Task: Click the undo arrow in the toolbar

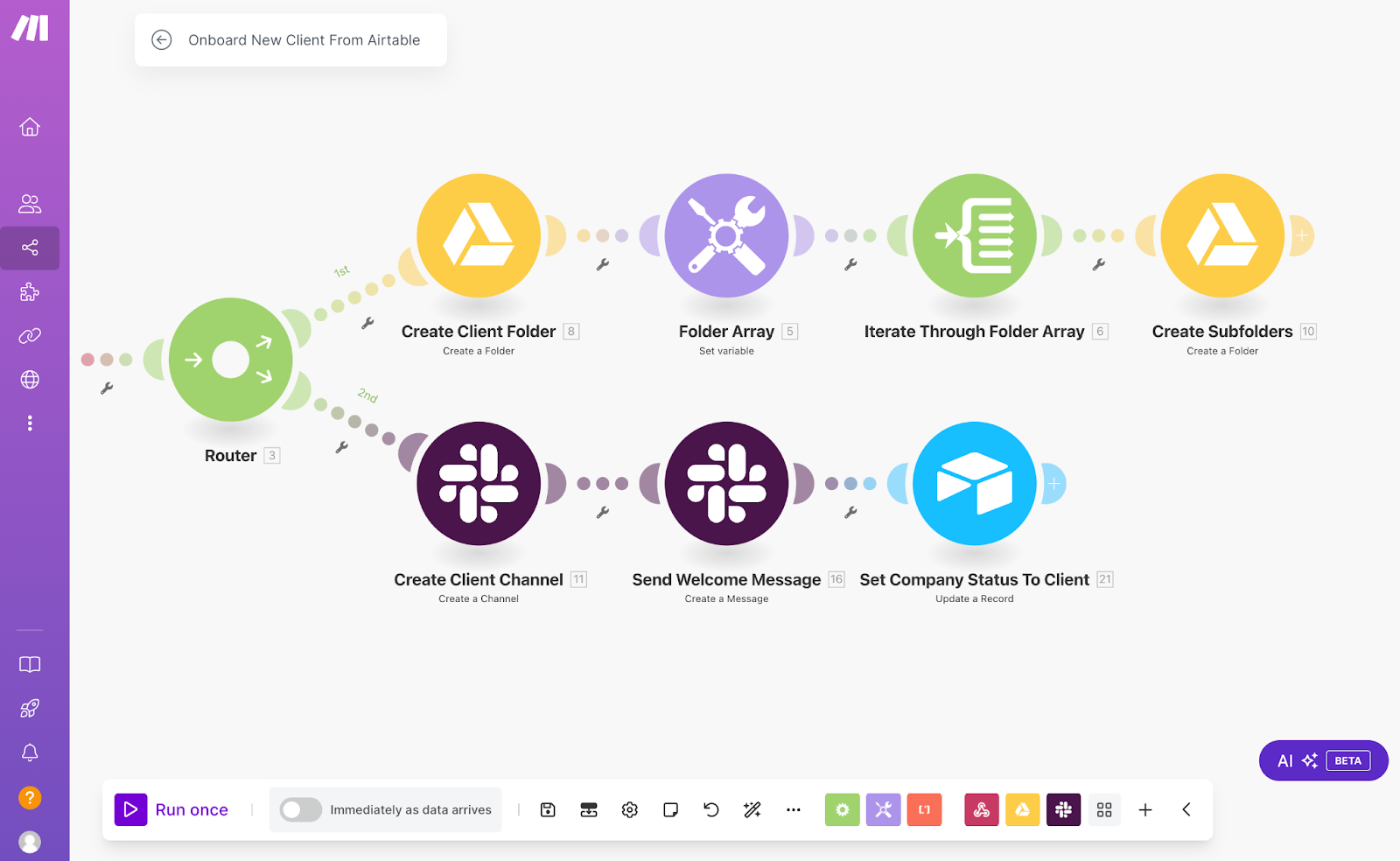Action: [x=711, y=810]
